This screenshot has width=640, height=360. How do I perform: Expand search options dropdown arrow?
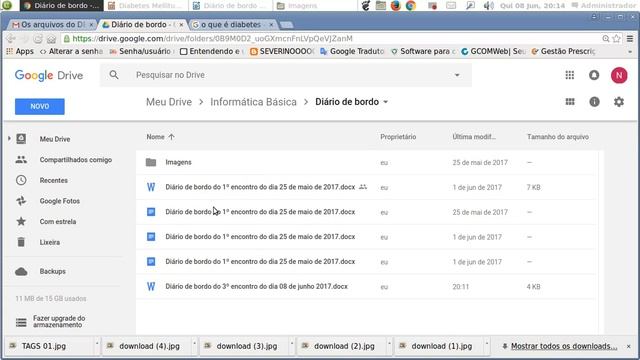pos(457,75)
